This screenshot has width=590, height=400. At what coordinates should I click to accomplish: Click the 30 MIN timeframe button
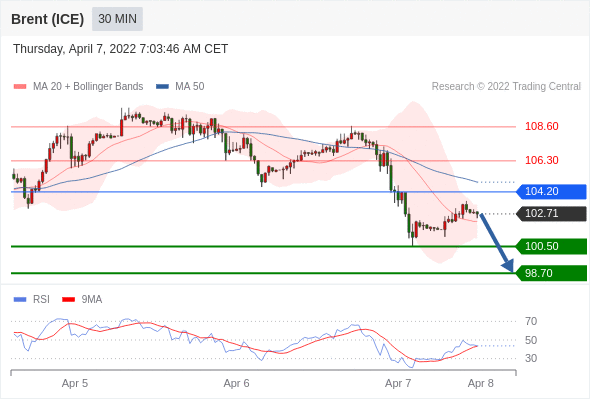pos(117,19)
